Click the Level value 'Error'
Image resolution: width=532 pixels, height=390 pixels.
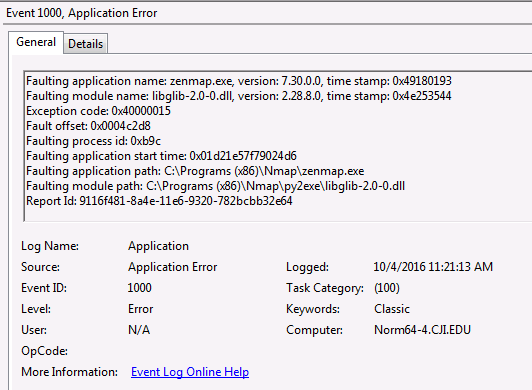(140, 309)
